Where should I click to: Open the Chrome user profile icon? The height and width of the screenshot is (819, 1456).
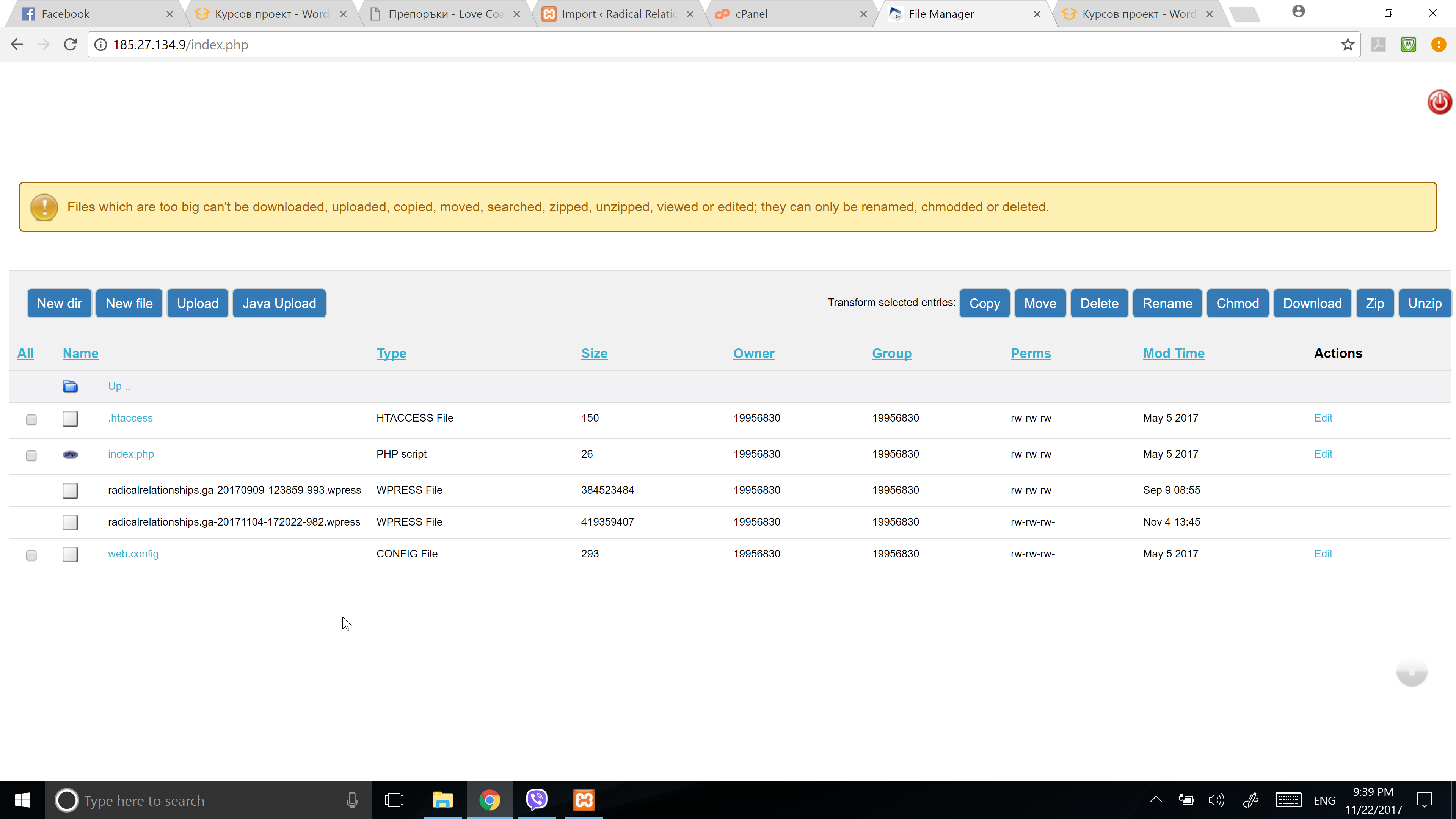coord(1299,12)
